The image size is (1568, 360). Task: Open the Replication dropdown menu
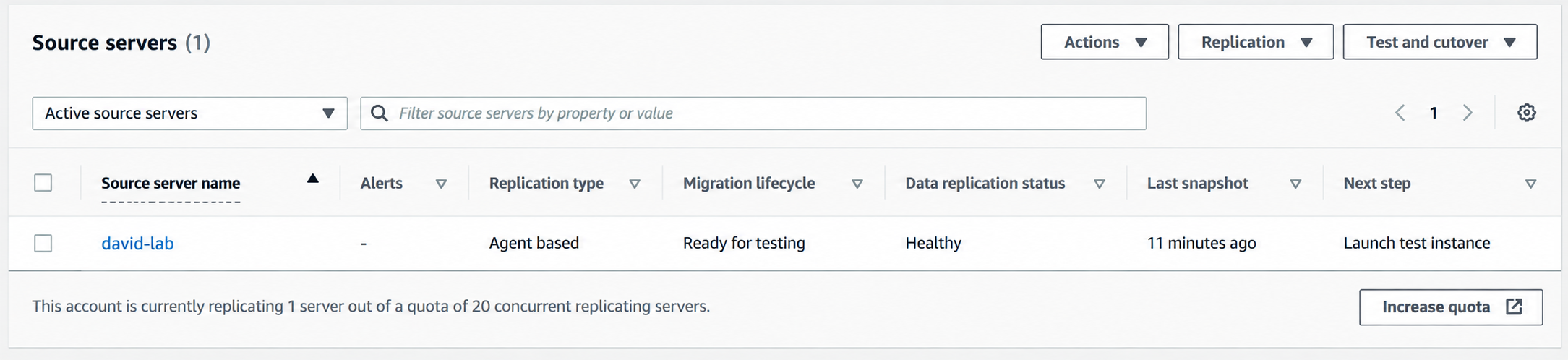pos(1256,42)
